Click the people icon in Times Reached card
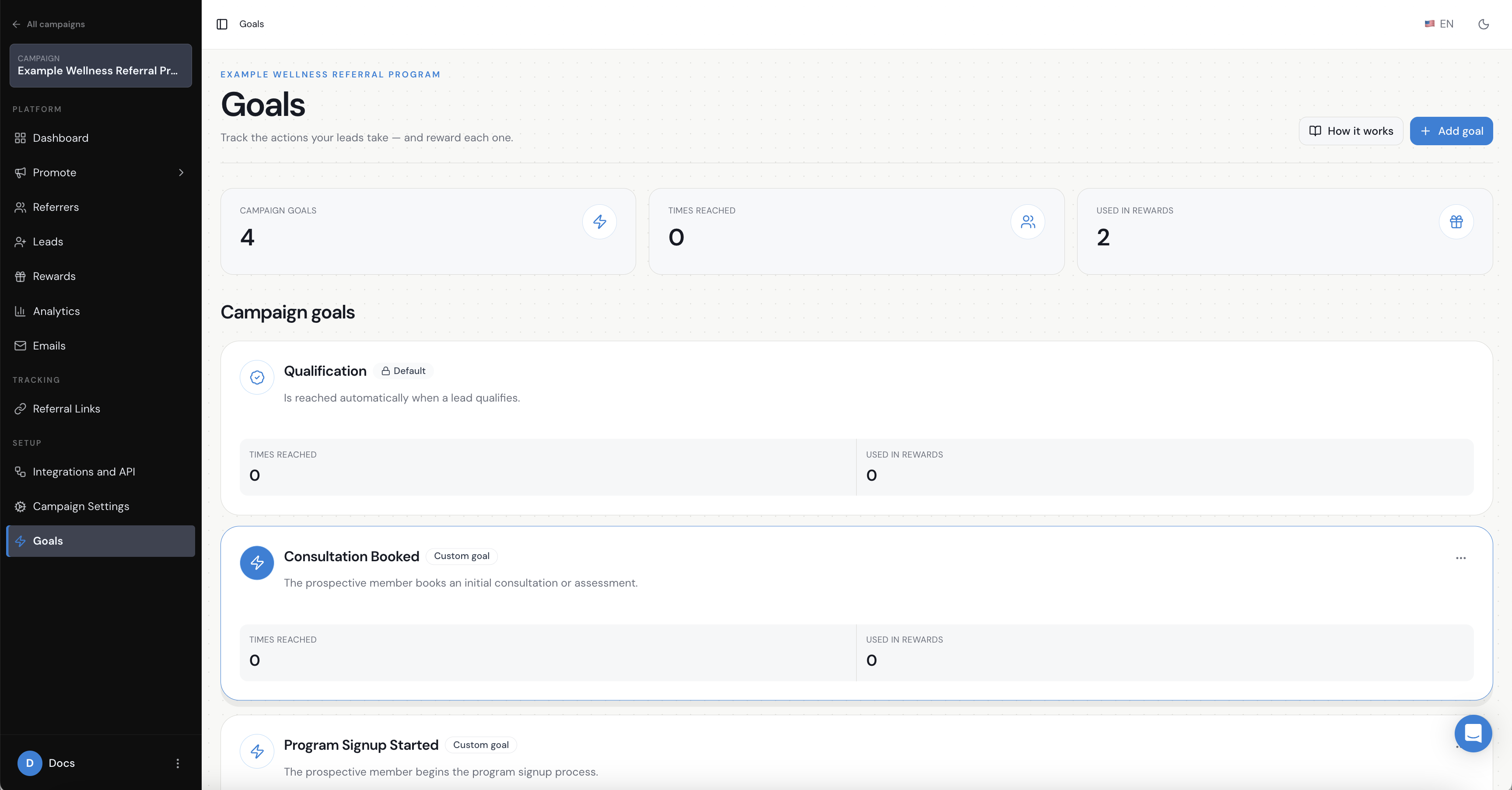 pyautogui.click(x=1027, y=222)
